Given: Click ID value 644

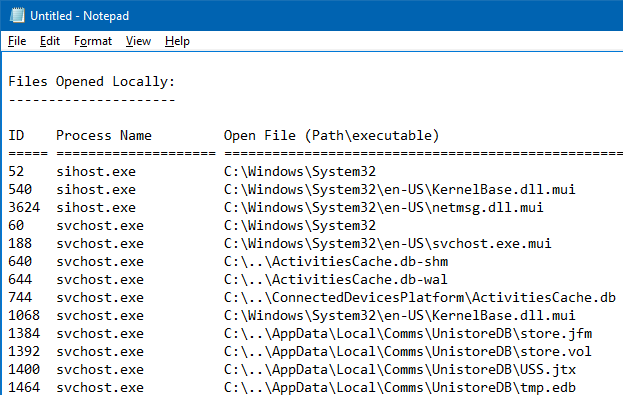Looking at the screenshot, I should (20, 279).
